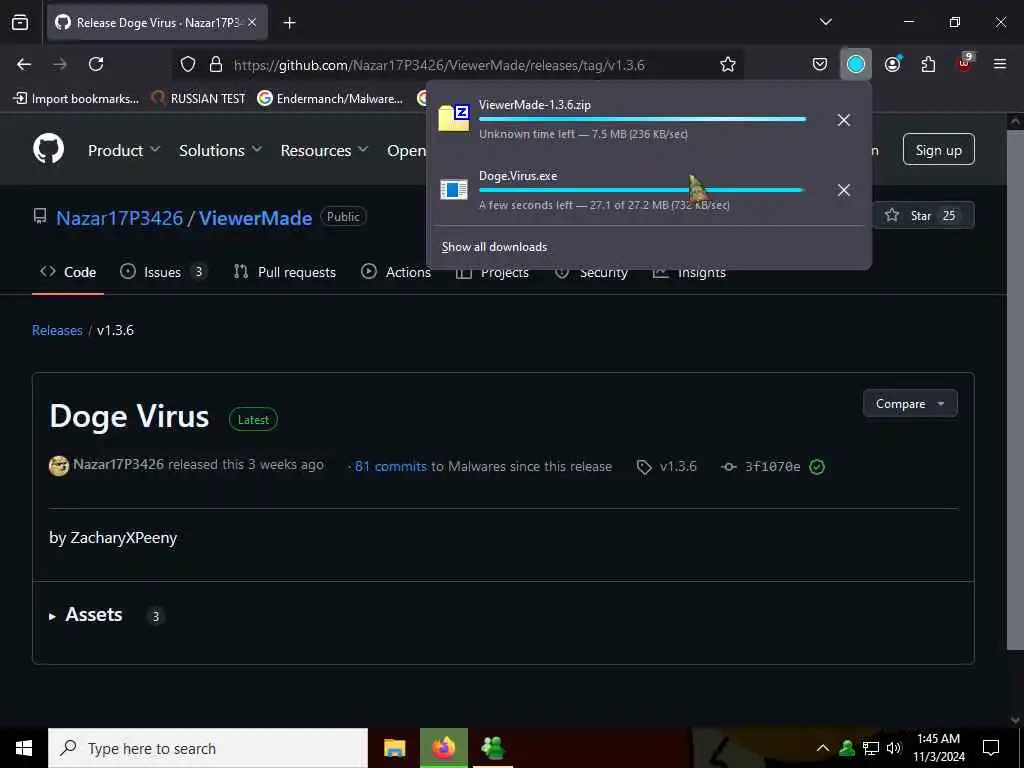Image resolution: width=1024 pixels, height=768 pixels.
Task: Expand the Resources menu
Action: coord(325,150)
